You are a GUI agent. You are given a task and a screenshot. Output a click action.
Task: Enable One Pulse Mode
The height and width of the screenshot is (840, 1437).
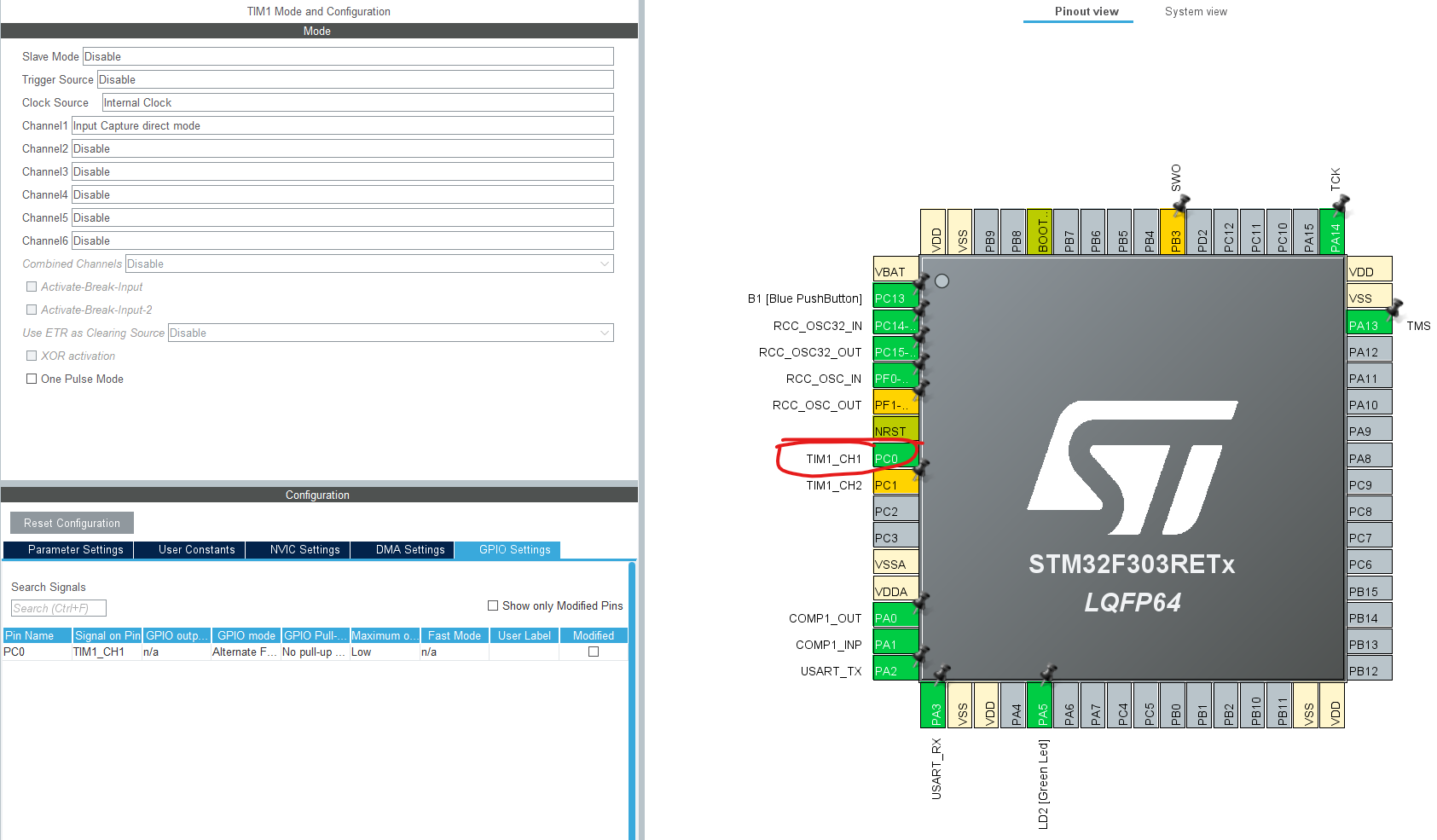(x=32, y=379)
